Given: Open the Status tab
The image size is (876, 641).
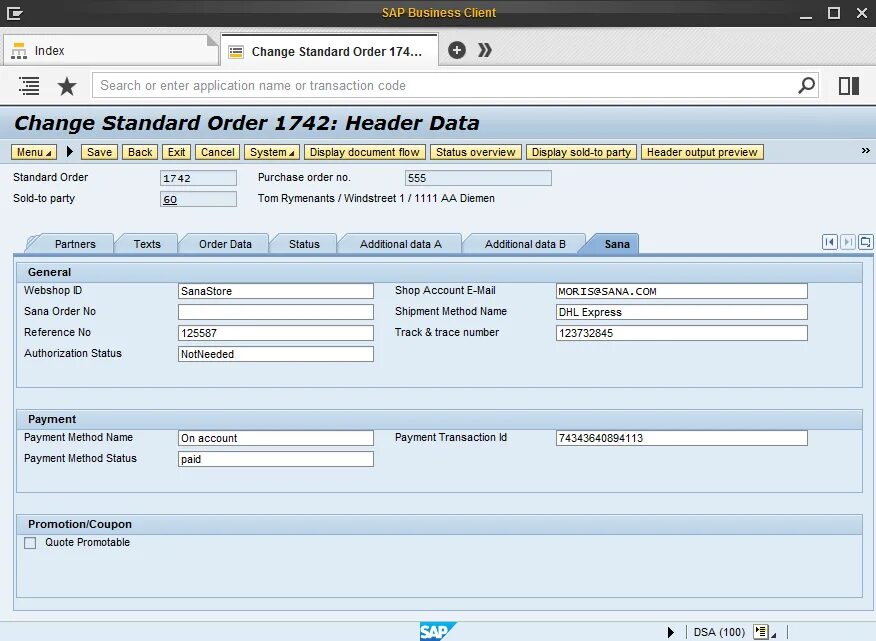Looking at the screenshot, I should click(x=304, y=244).
